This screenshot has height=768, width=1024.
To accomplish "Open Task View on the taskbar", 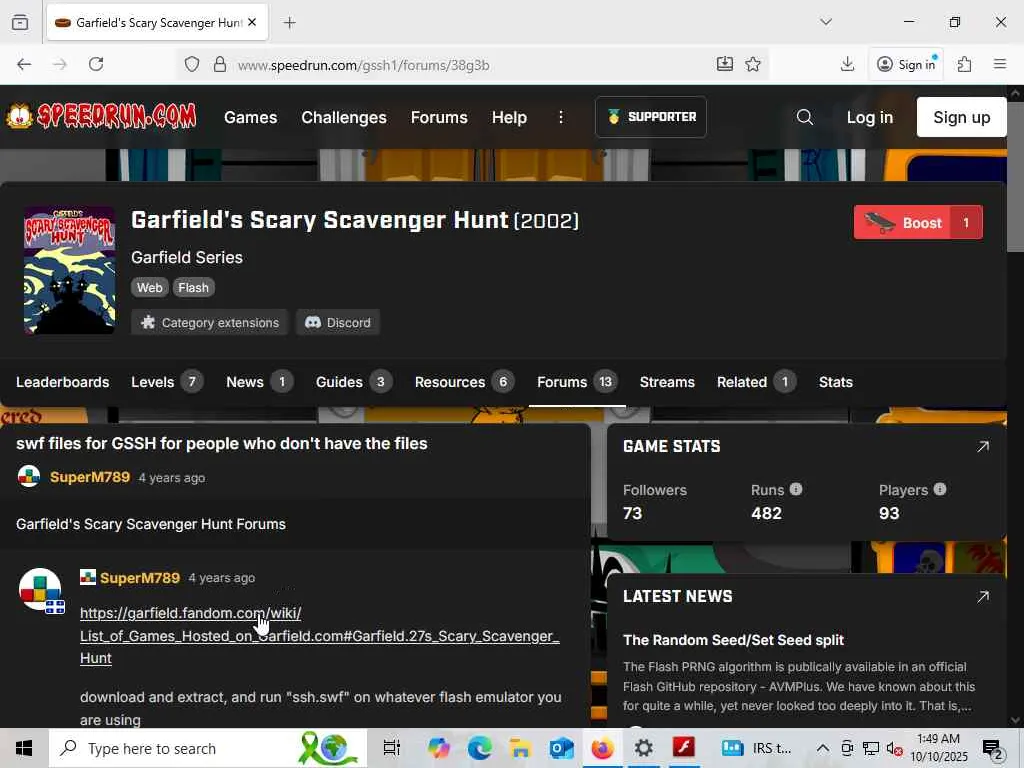I will click(391, 748).
